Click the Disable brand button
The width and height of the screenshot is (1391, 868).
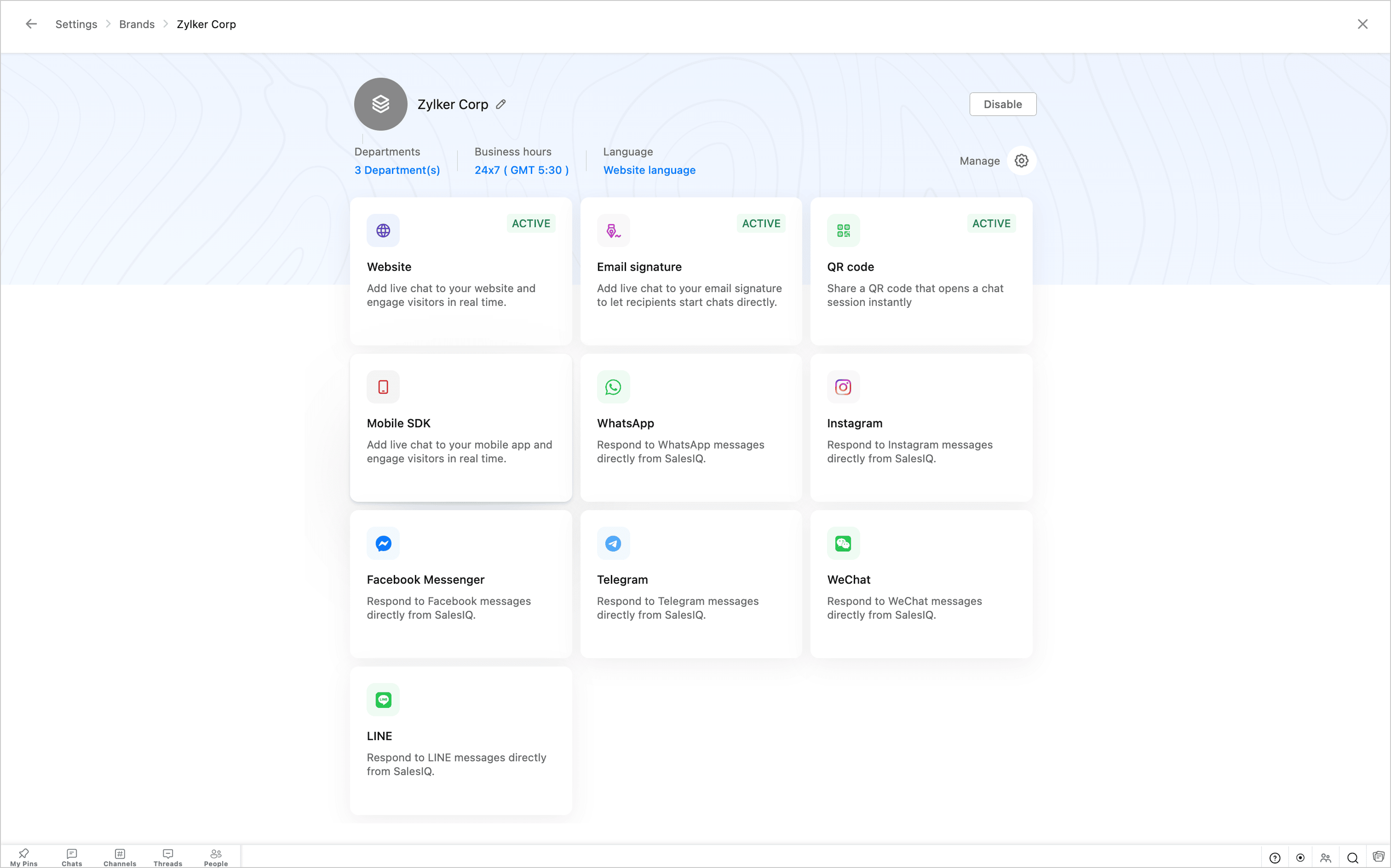tap(1002, 104)
